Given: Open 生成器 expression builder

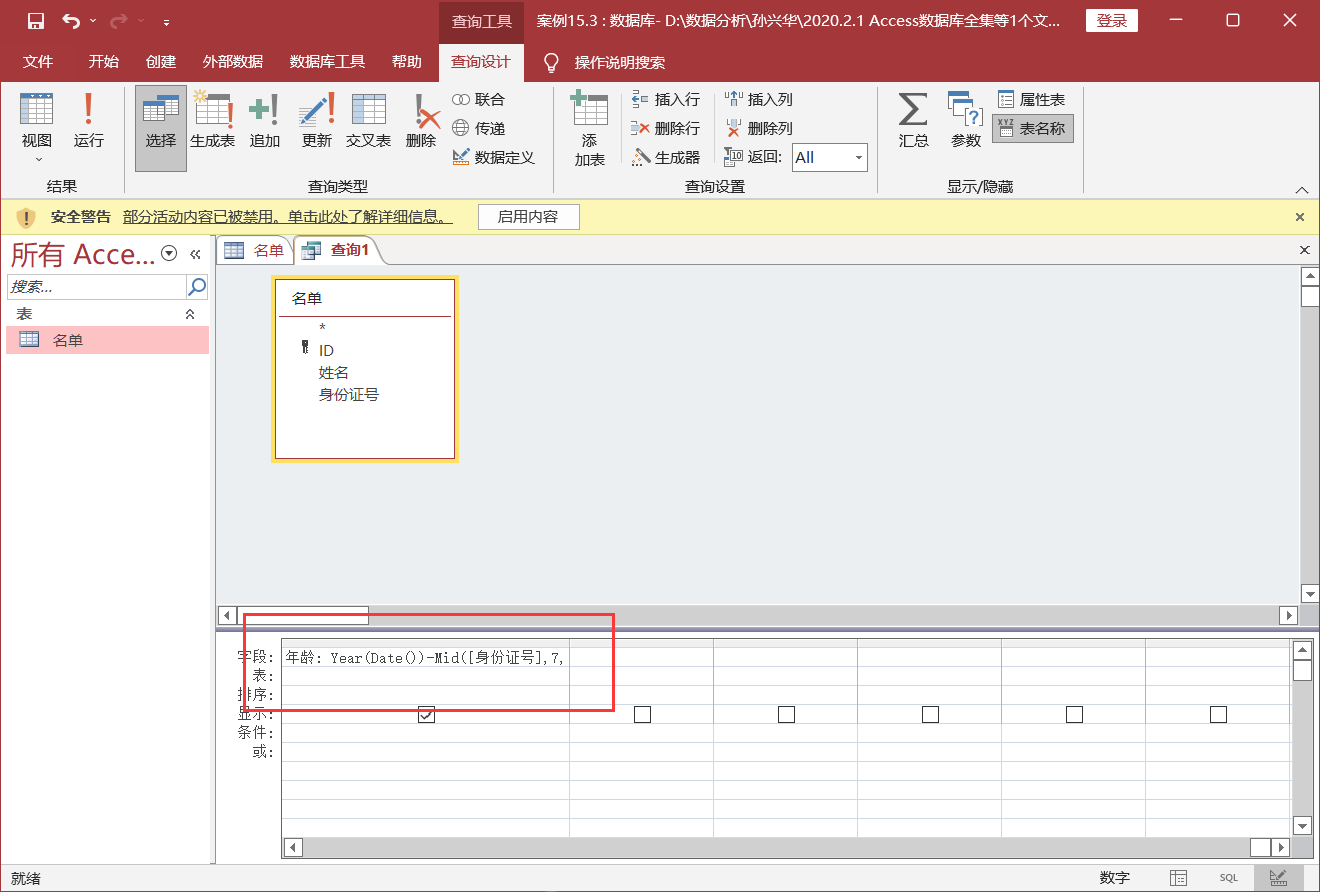Looking at the screenshot, I should [666, 158].
